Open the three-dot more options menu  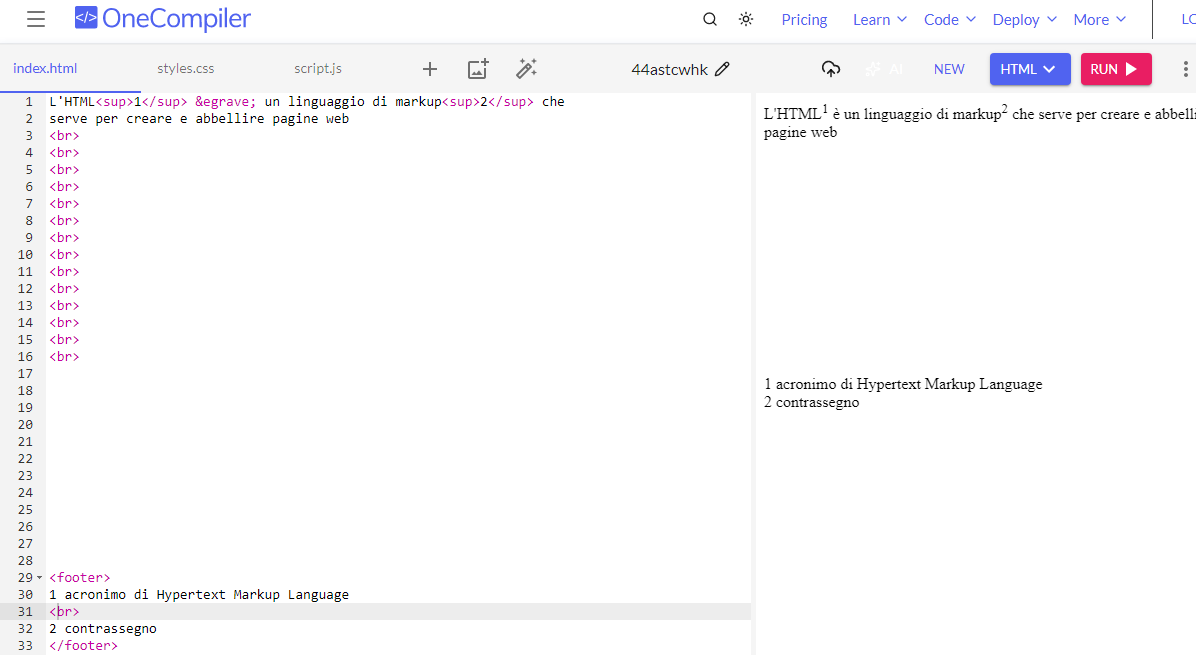pos(1187,69)
